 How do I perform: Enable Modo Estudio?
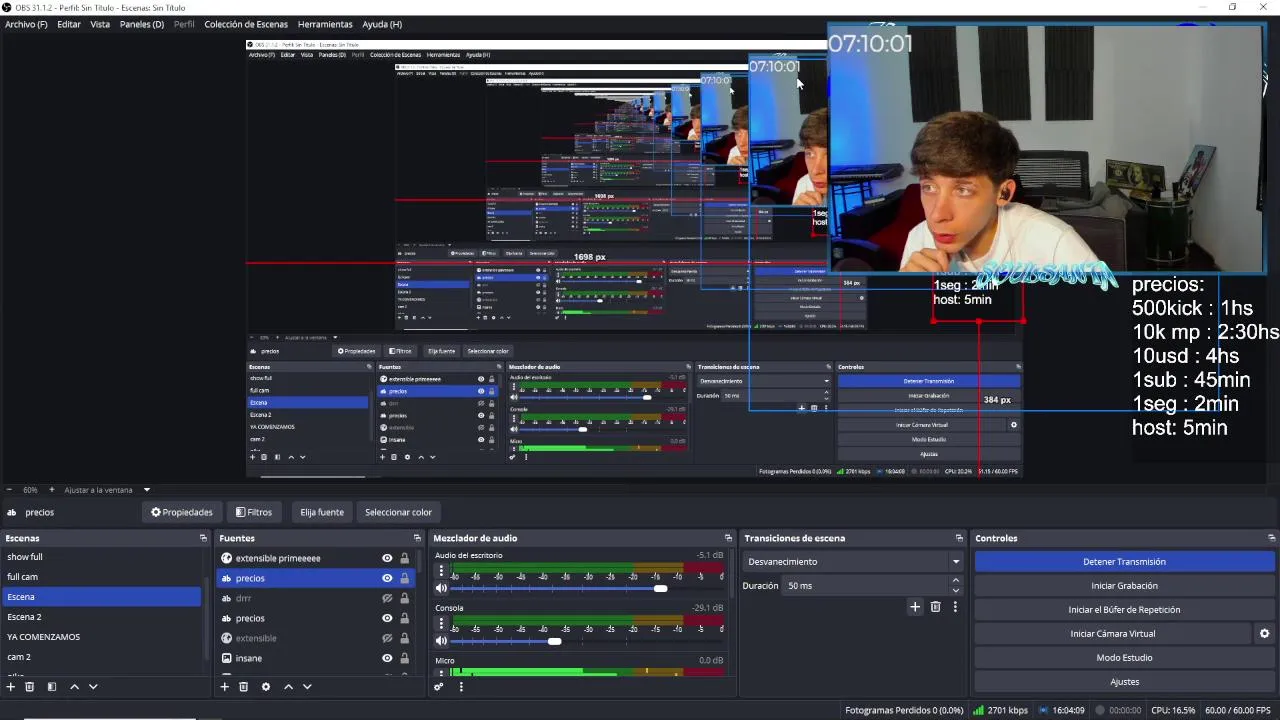click(1124, 658)
